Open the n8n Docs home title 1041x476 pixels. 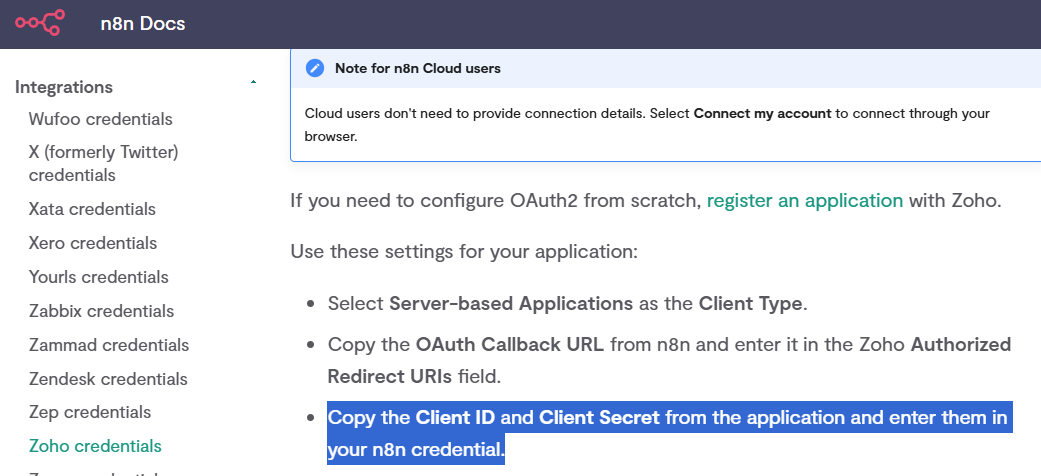point(143,24)
